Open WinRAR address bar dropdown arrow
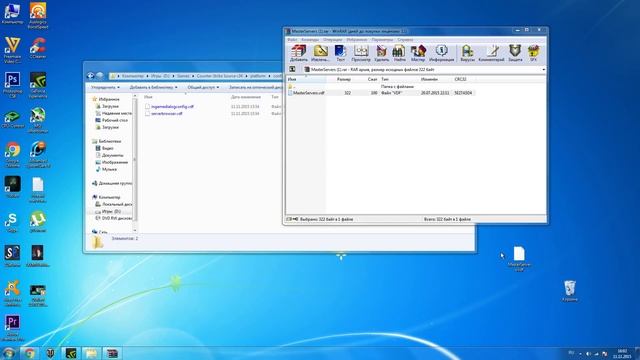 pyautogui.click(x=543, y=70)
